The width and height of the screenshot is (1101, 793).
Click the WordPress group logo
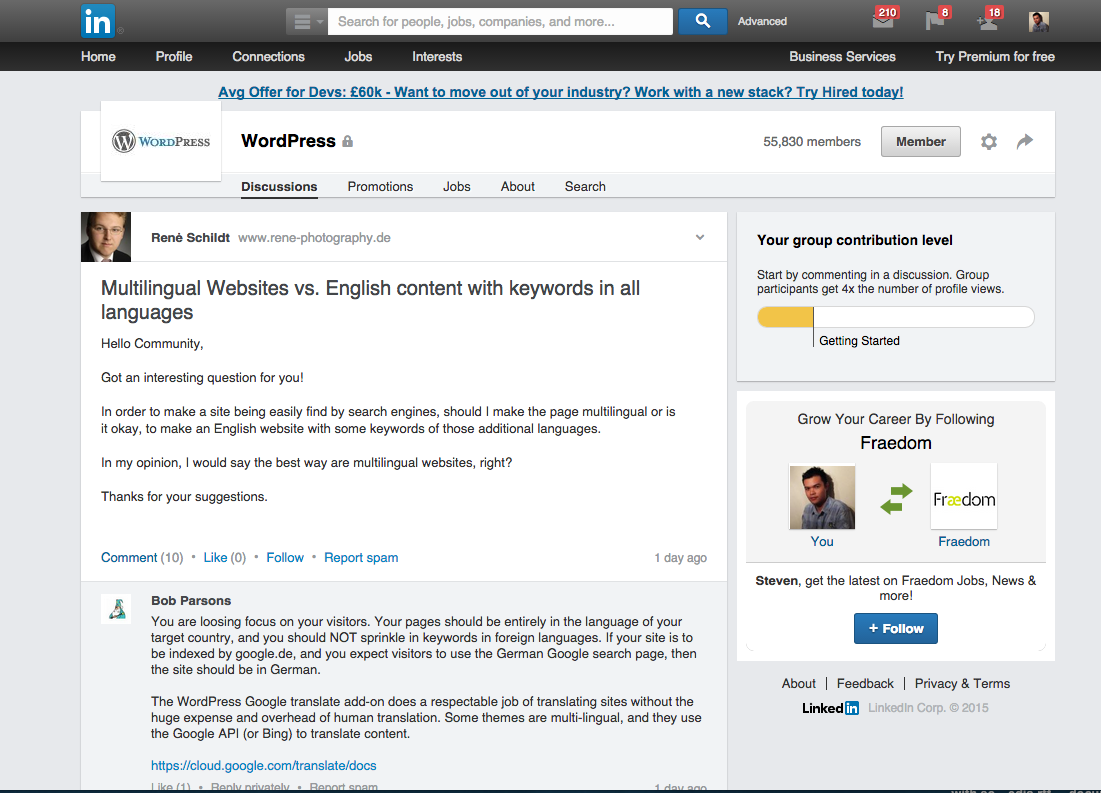(x=161, y=141)
